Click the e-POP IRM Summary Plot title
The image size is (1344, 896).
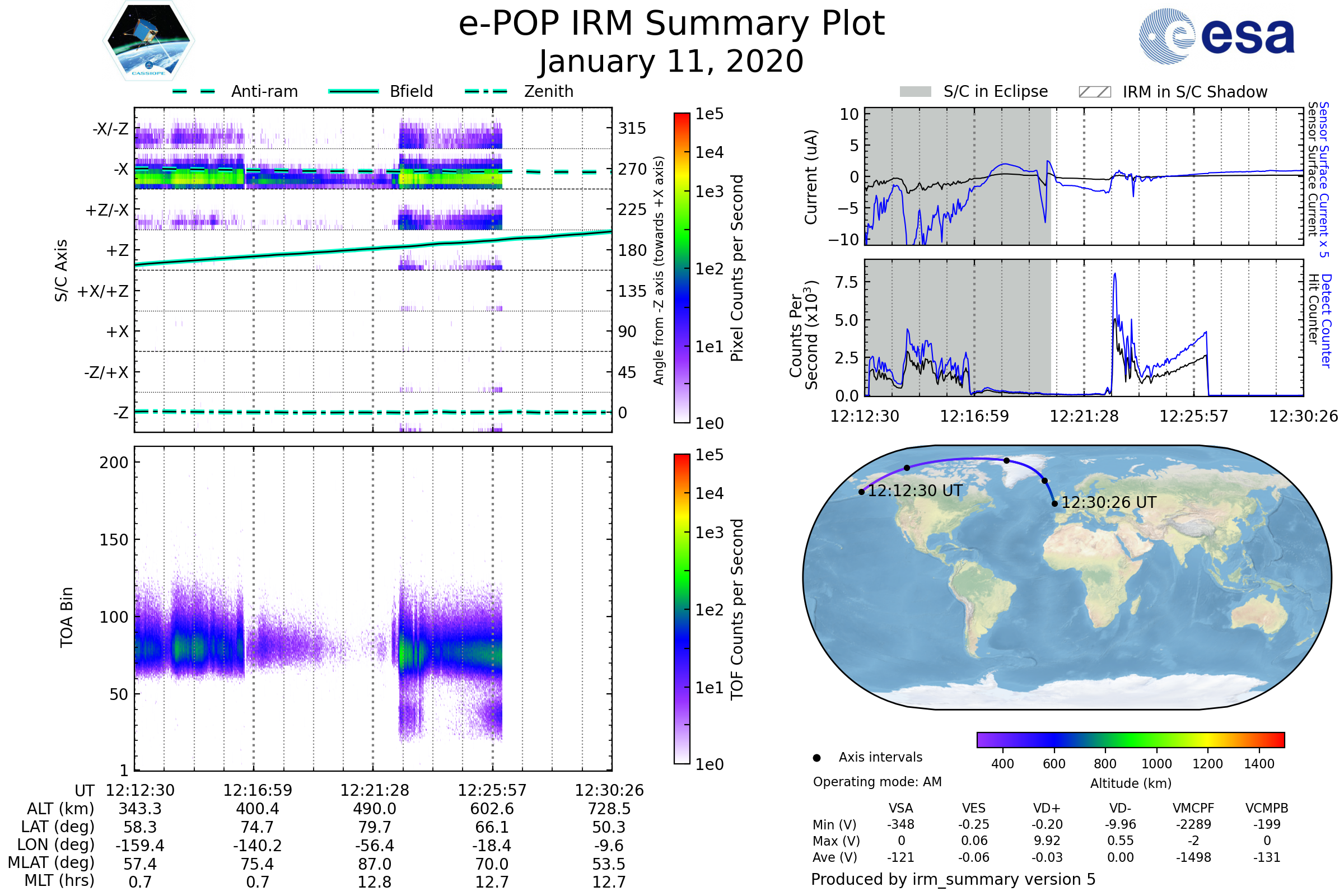pos(671,24)
